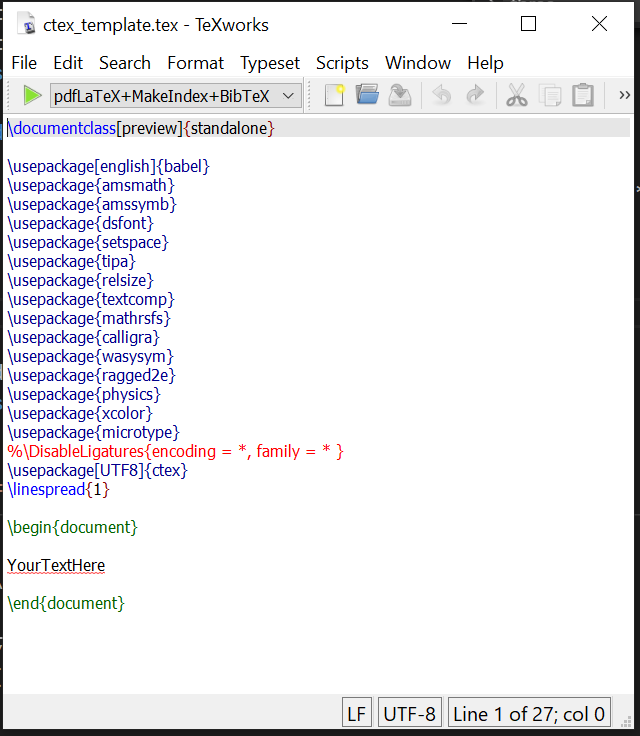Click the UTF-8 encoding indicator

[x=409, y=714]
